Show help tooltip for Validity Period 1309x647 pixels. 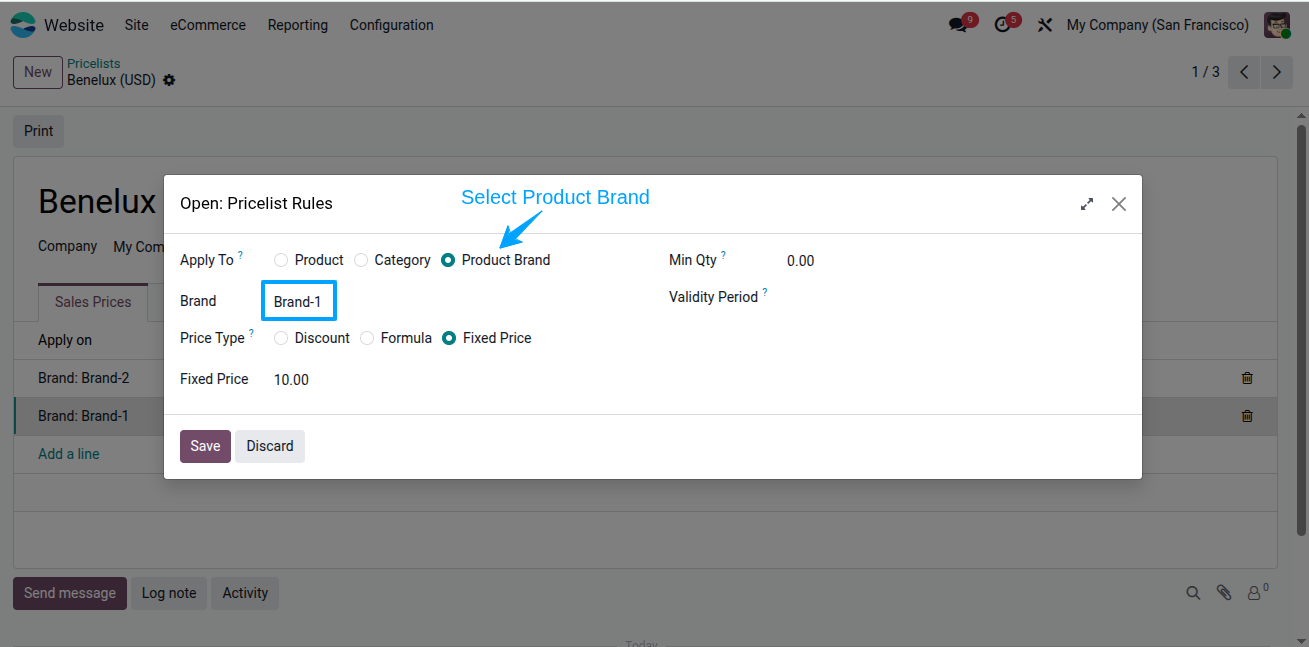point(765,293)
